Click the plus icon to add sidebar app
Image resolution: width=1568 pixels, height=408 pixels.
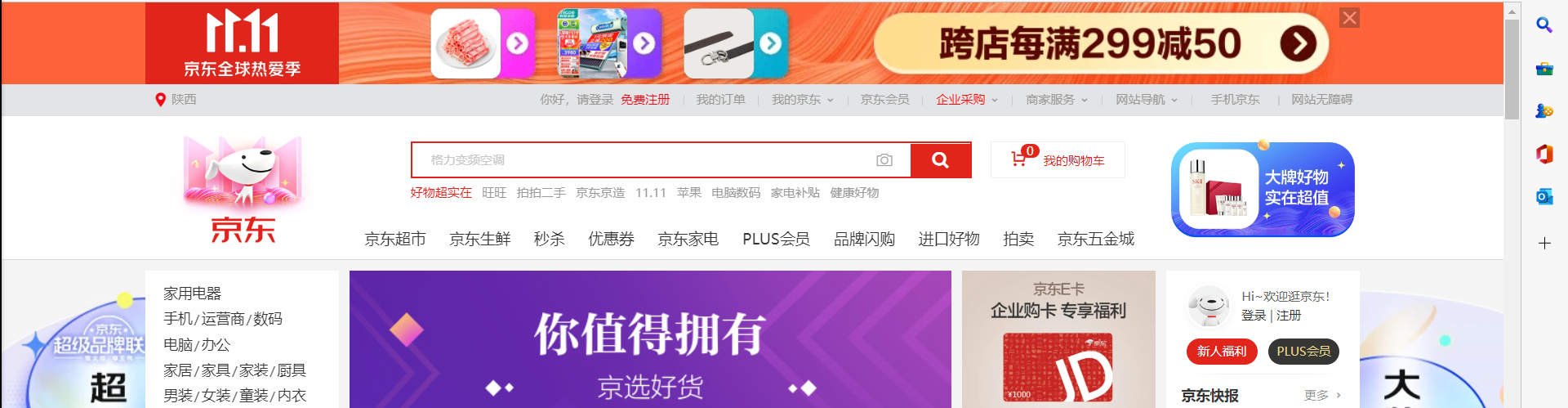tap(1543, 243)
